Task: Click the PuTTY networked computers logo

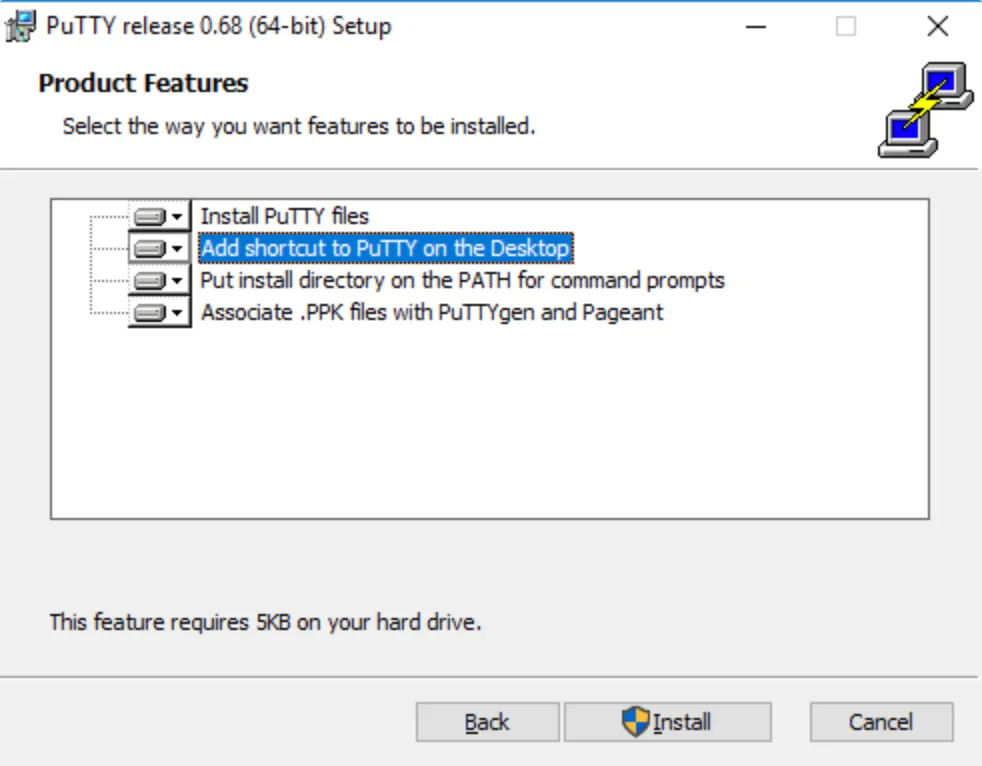Action: click(924, 110)
